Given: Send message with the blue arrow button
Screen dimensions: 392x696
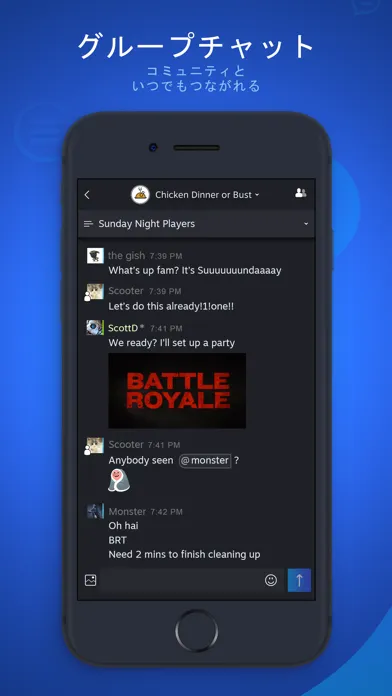Looking at the screenshot, I should pos(299,580).
